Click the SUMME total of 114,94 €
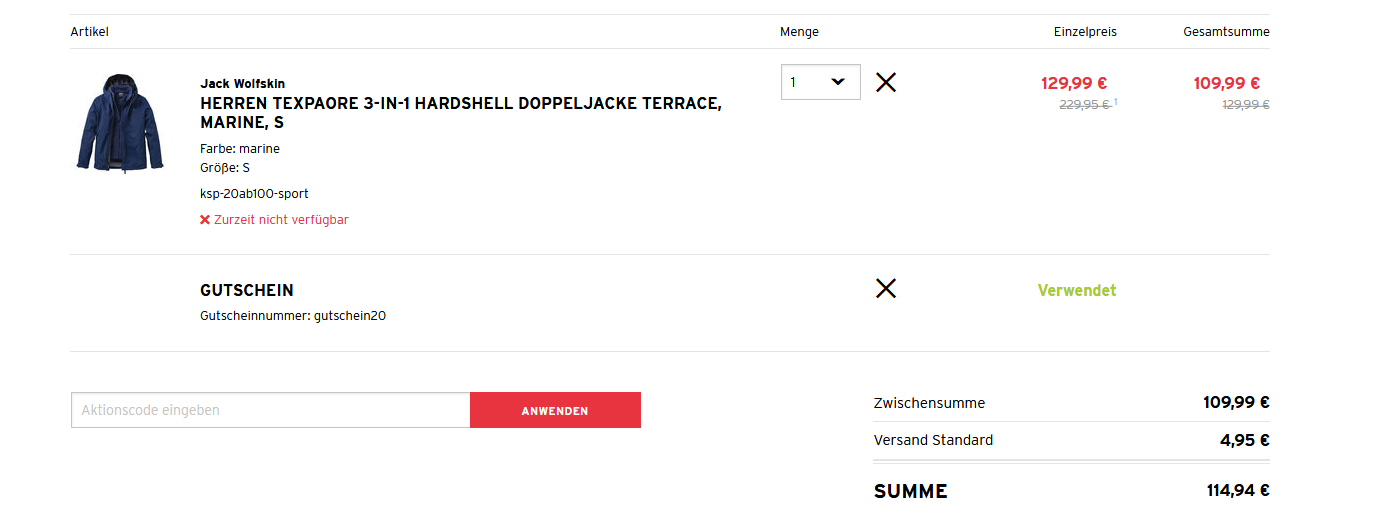 pyautogui.click(x=1238, y=491)
